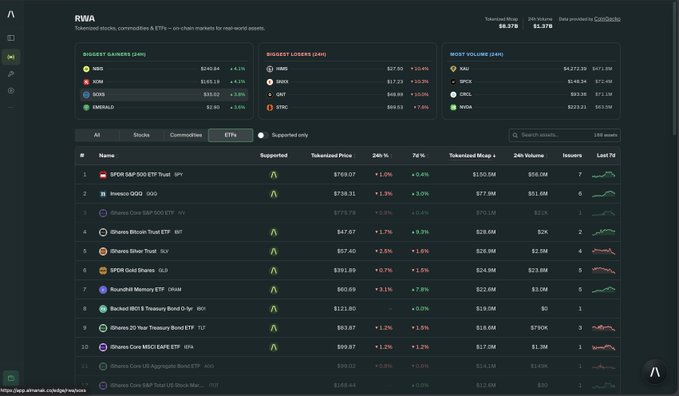Image resolution: width=679 pixels, height=396 pixels.
Task: Click the $77.9M mcap in Invesco QQQ row
Action: coord(486,194)
